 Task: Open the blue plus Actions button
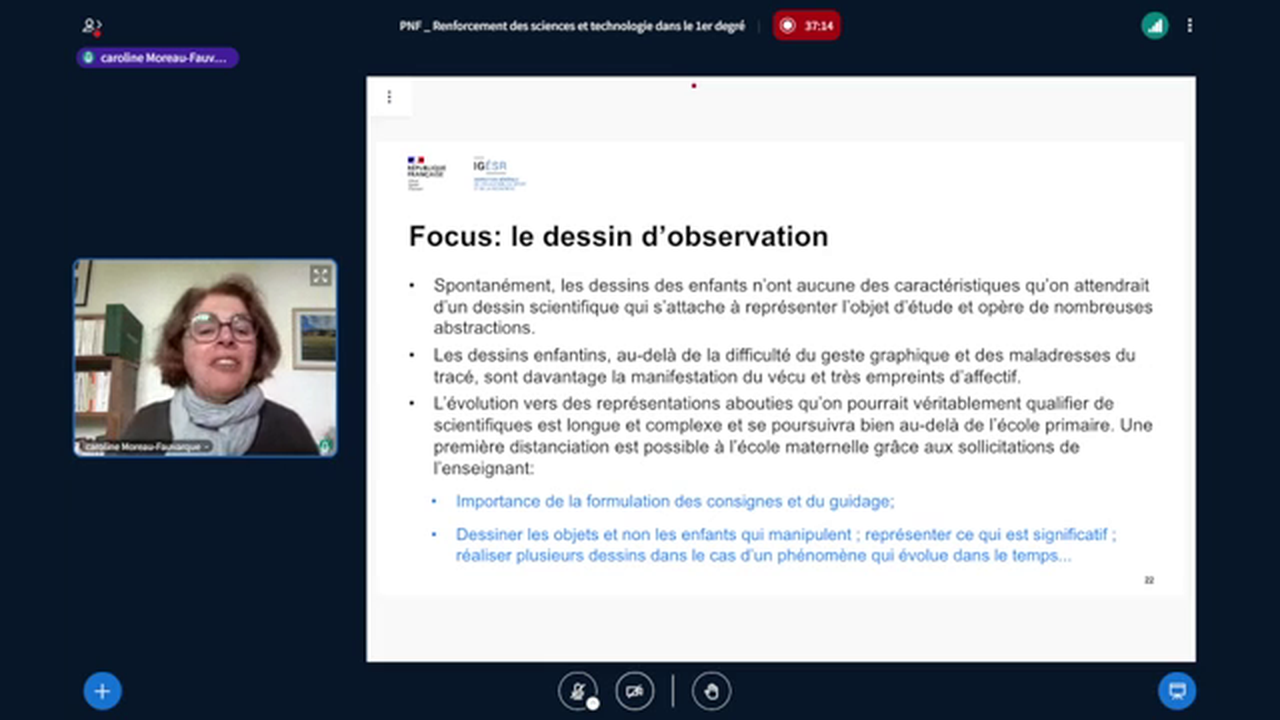(x=102, y=691)
